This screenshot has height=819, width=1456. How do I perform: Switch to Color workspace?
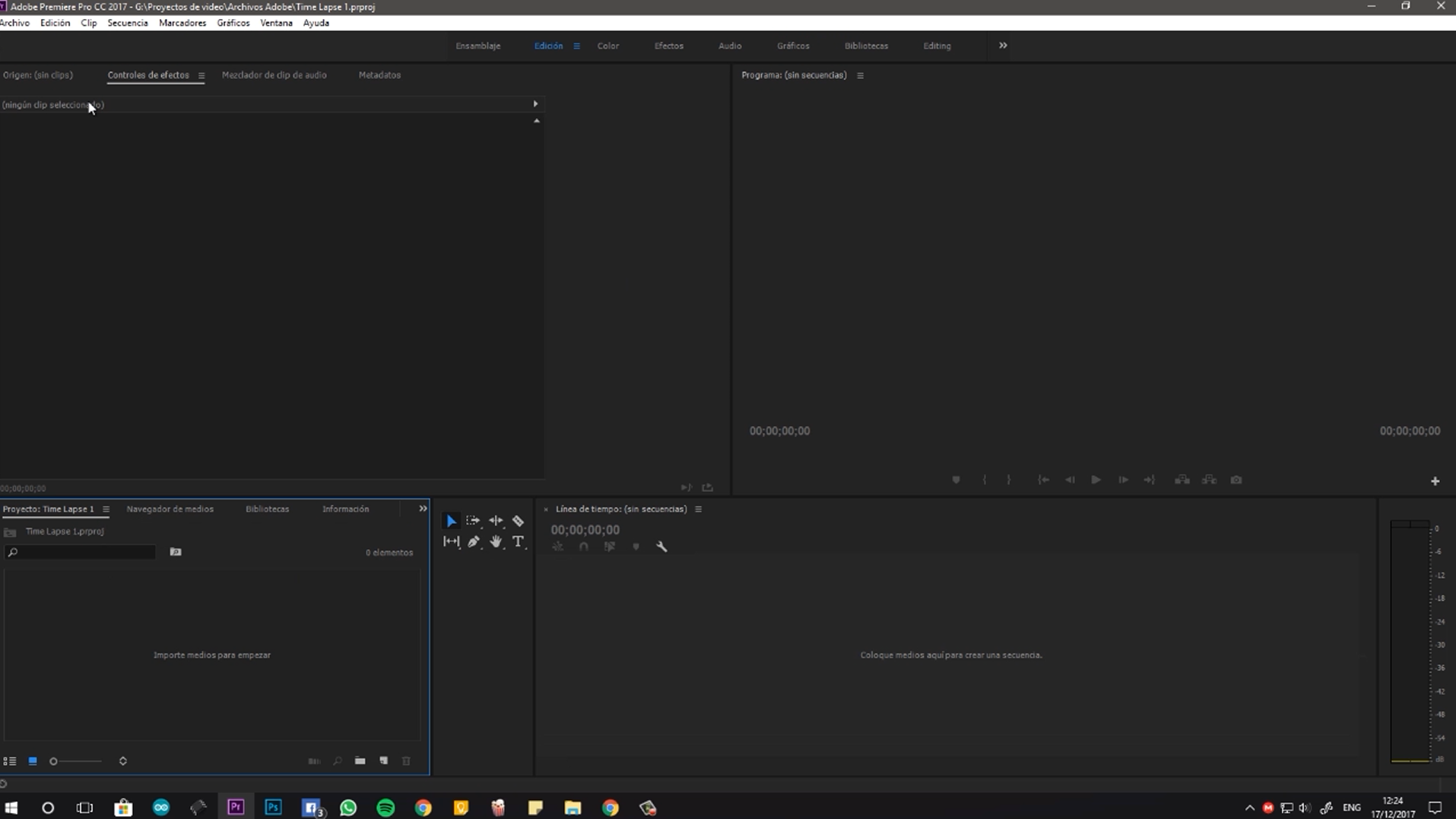[607, 46]
